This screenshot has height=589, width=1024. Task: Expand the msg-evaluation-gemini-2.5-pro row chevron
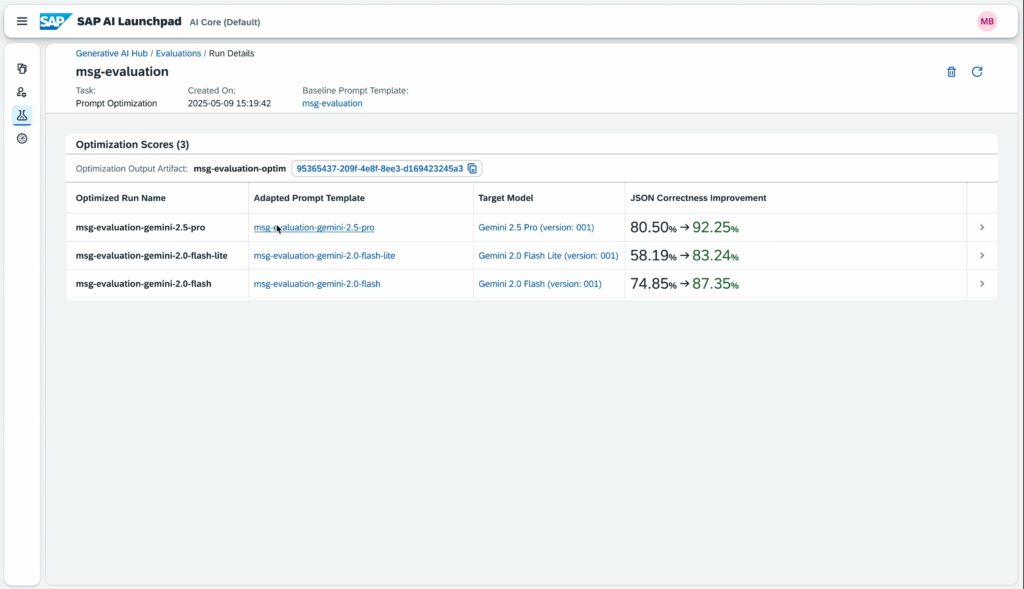(x=982, y=227)
